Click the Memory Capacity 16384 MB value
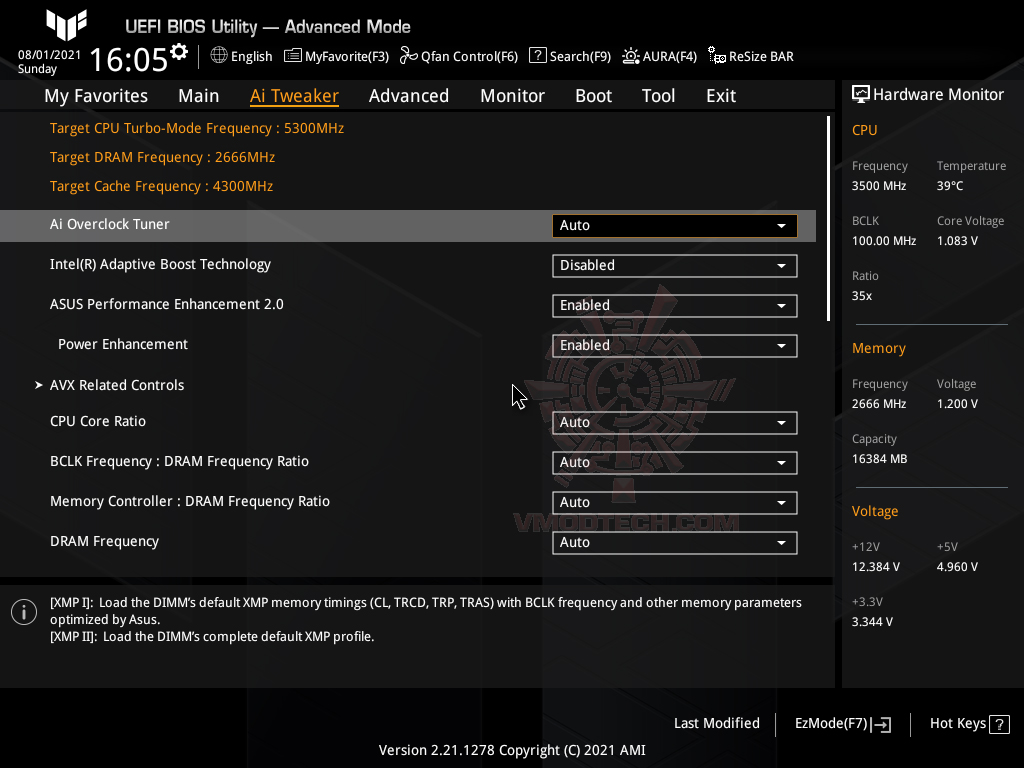 click(880, 459)
